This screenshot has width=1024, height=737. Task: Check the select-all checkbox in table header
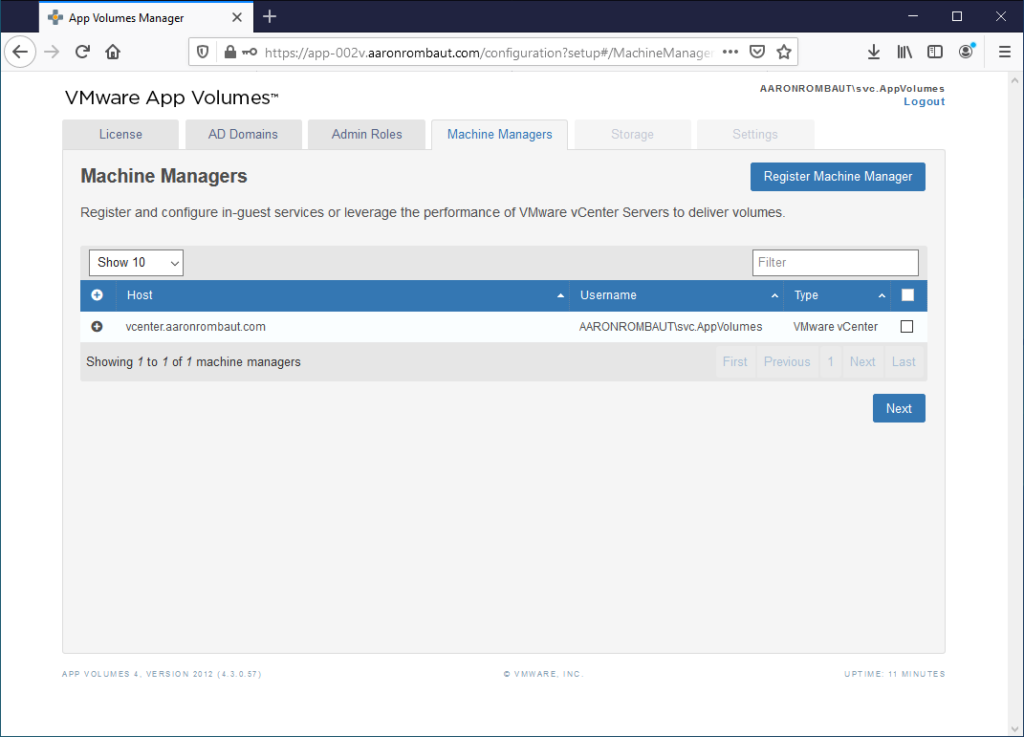coord(907,295)
